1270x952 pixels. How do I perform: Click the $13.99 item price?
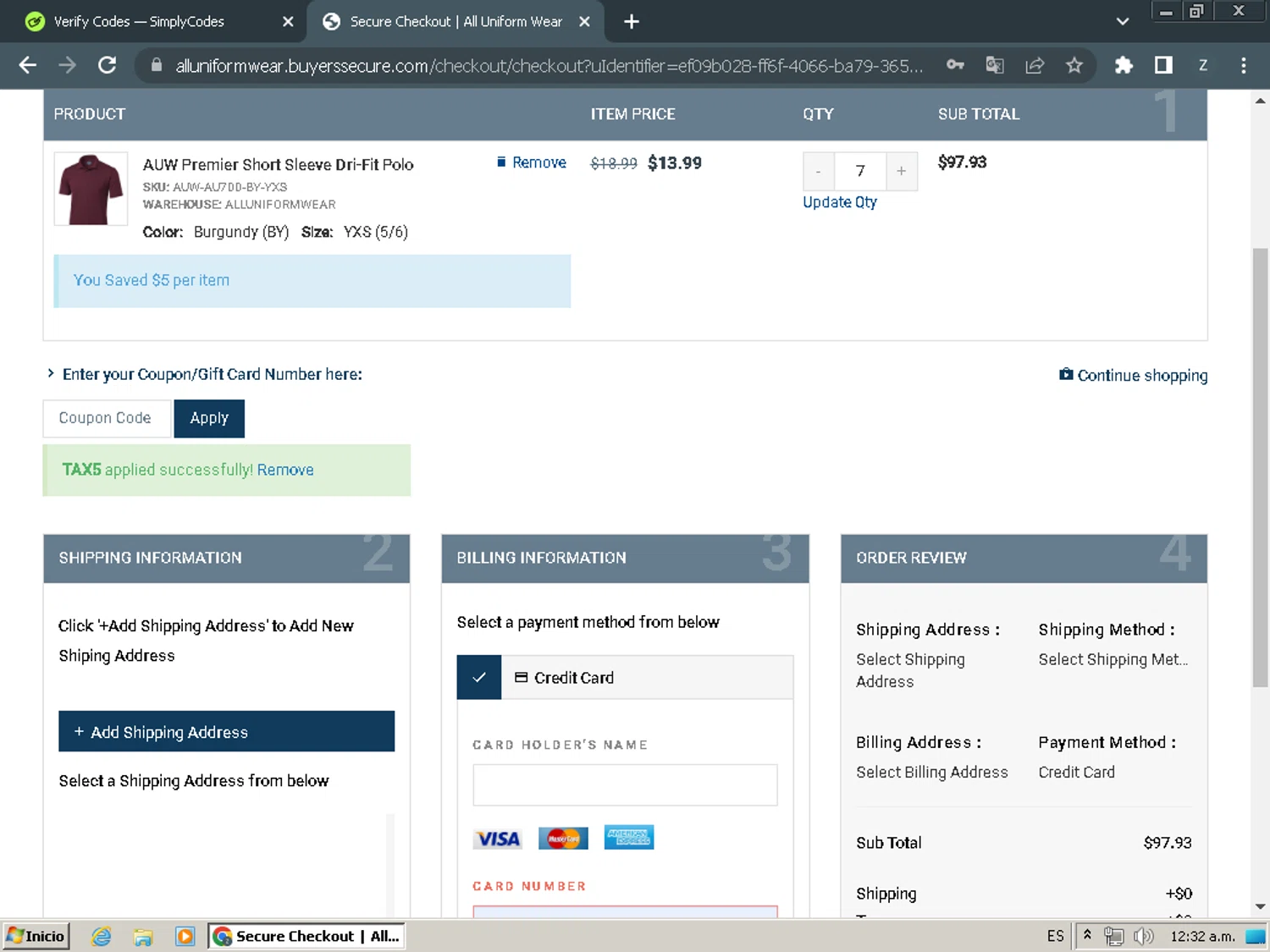[675, 163]
